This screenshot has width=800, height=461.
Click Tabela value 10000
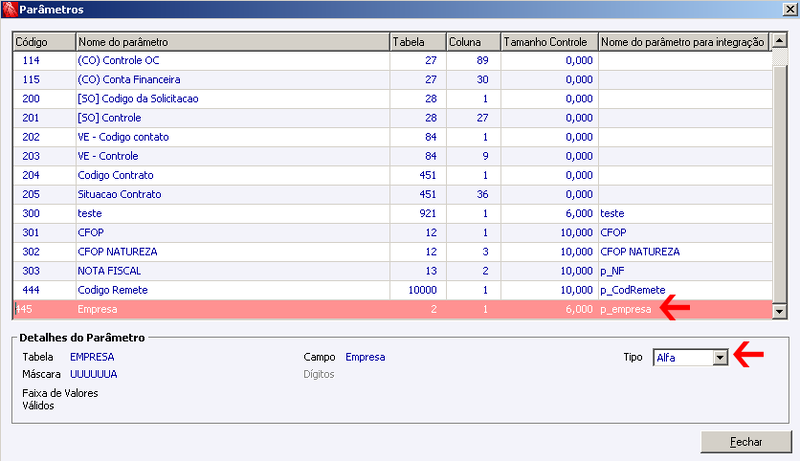[x=422, y=290]
